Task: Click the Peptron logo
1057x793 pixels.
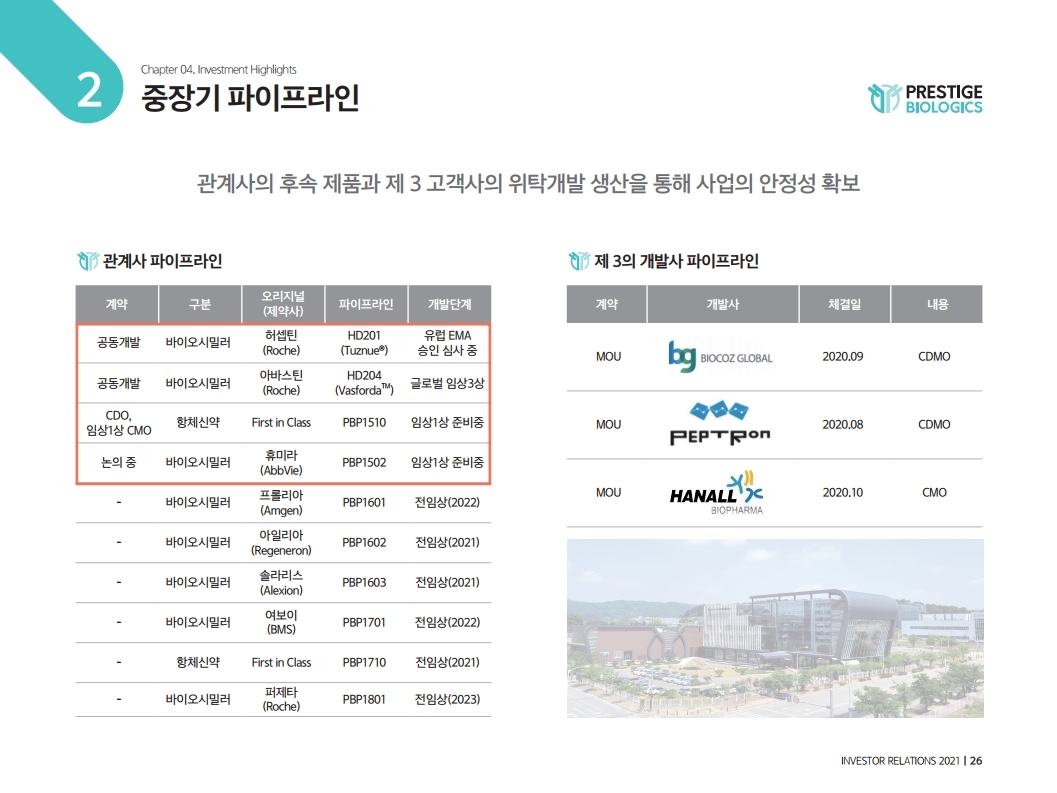Action: (719, 423)
